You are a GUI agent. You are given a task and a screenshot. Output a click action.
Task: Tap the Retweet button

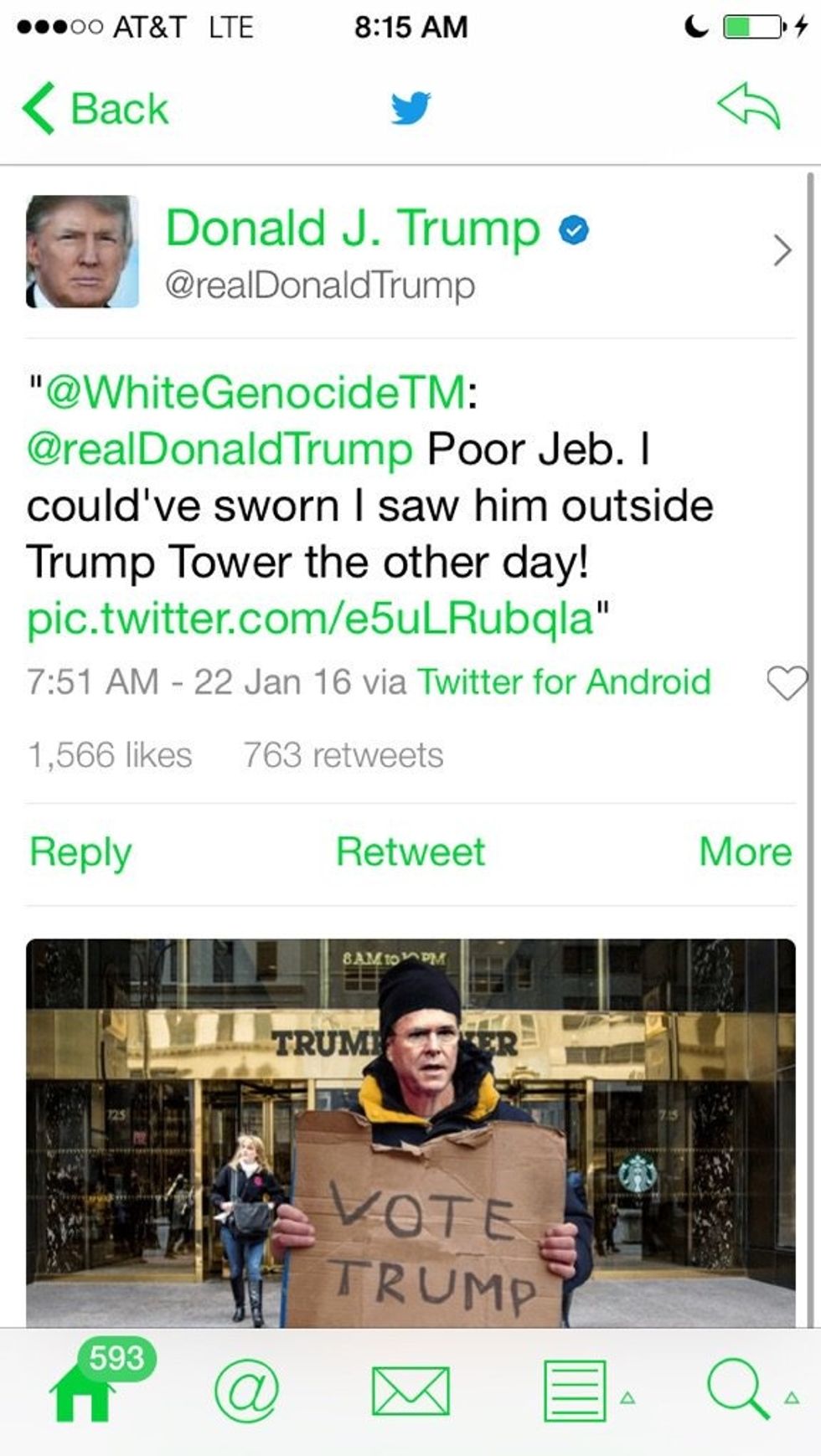coord(410,852)
